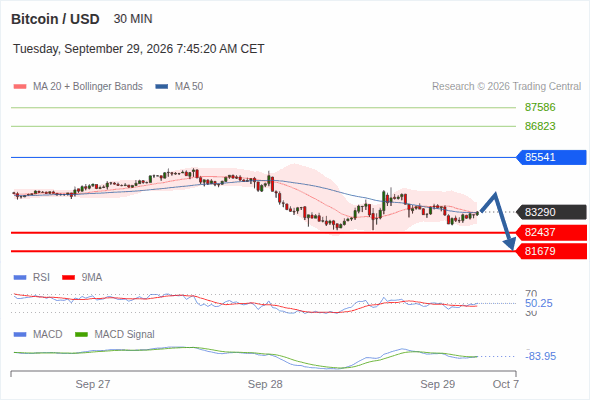Click the black 83290 current price tag
Viewport: 590px width, 400px height.
pyautogui.click(x=551, y=212)
